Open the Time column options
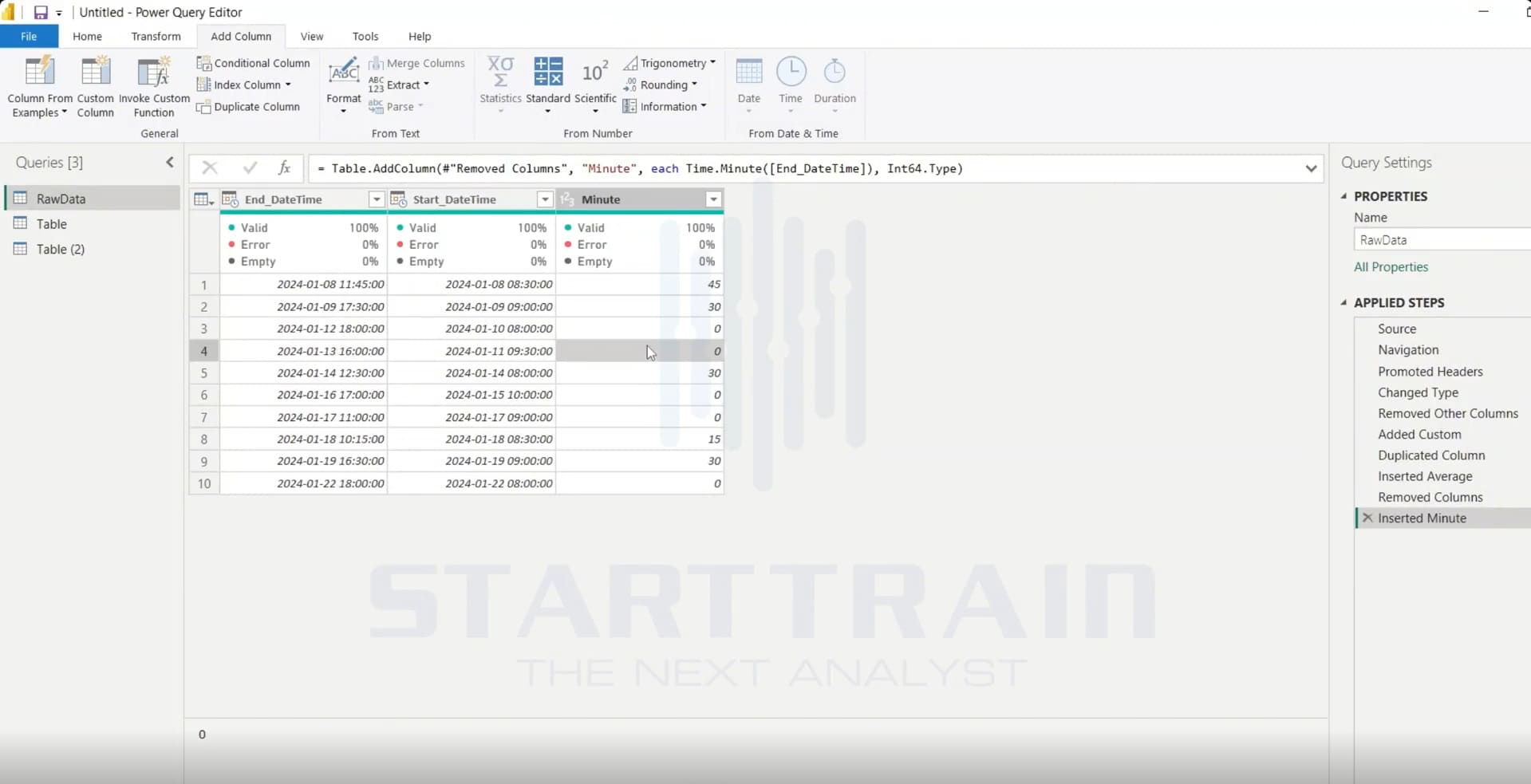The width and height of the screenshot is (1531, 784). pyautogui.click(x=791, y=86)
